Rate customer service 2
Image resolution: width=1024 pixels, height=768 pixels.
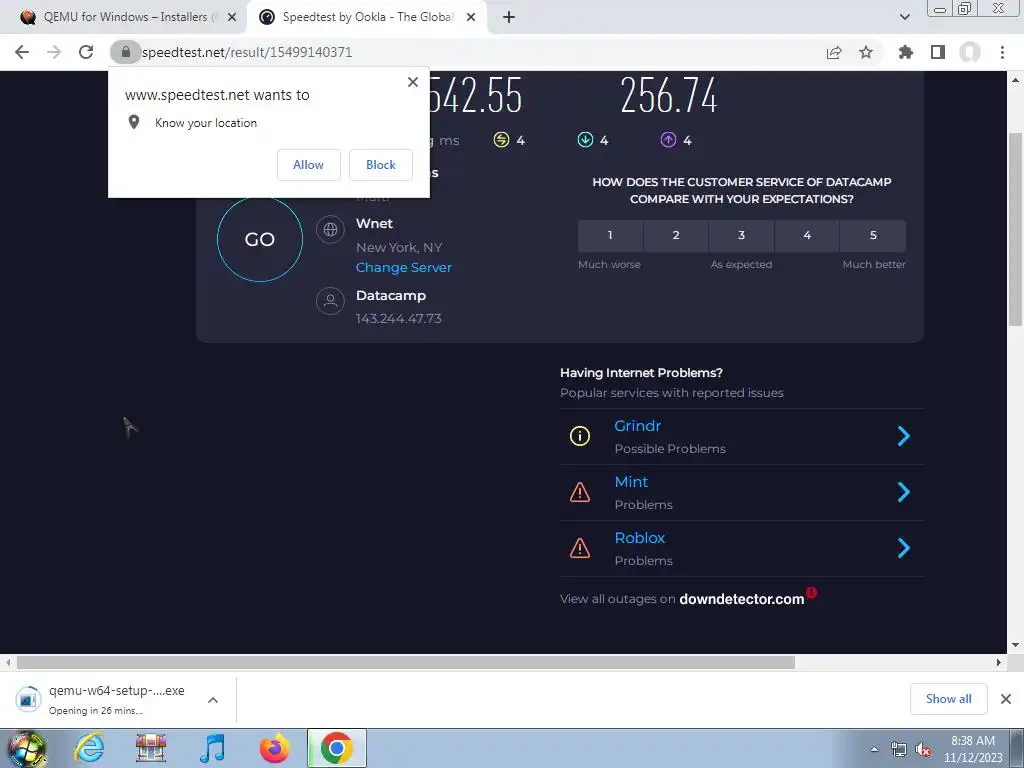676,235
